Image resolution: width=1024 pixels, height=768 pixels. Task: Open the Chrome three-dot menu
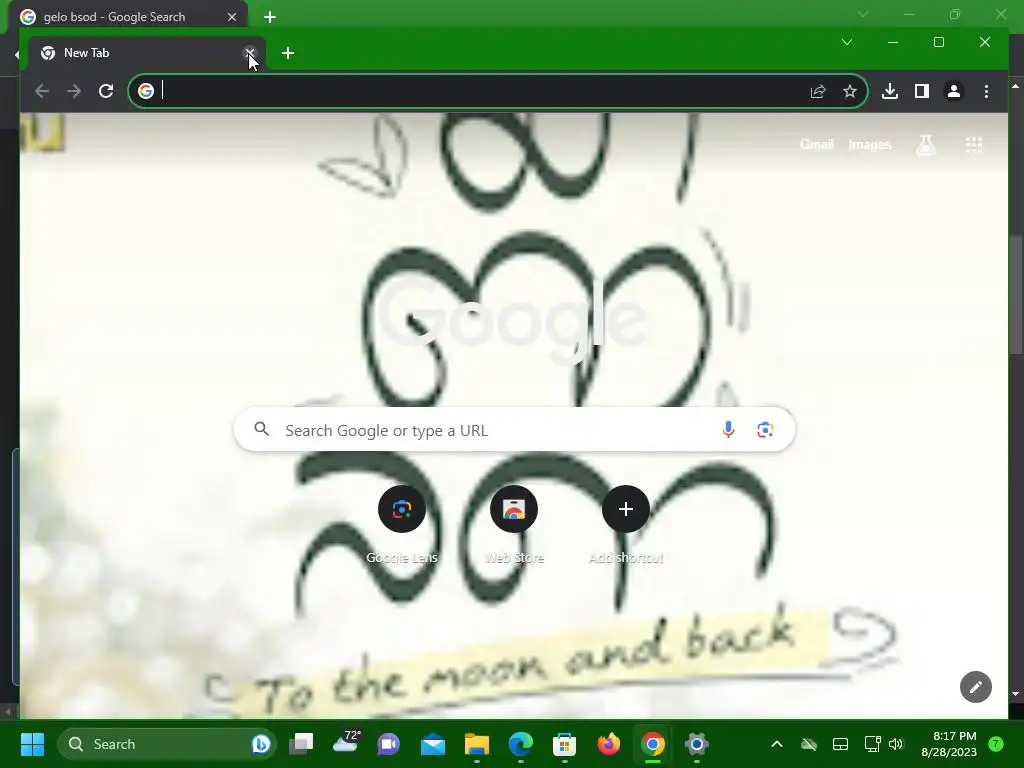click(986, 91)
